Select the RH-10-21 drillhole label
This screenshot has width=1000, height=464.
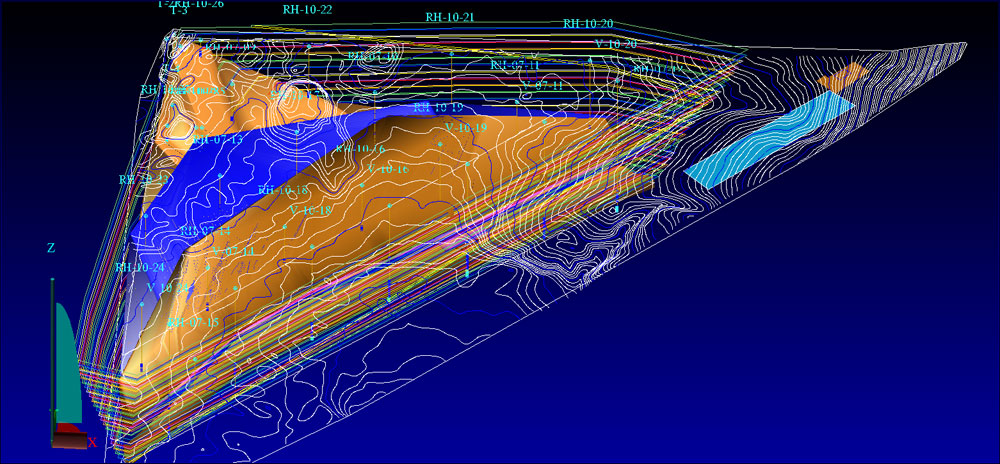click(449, 18)
